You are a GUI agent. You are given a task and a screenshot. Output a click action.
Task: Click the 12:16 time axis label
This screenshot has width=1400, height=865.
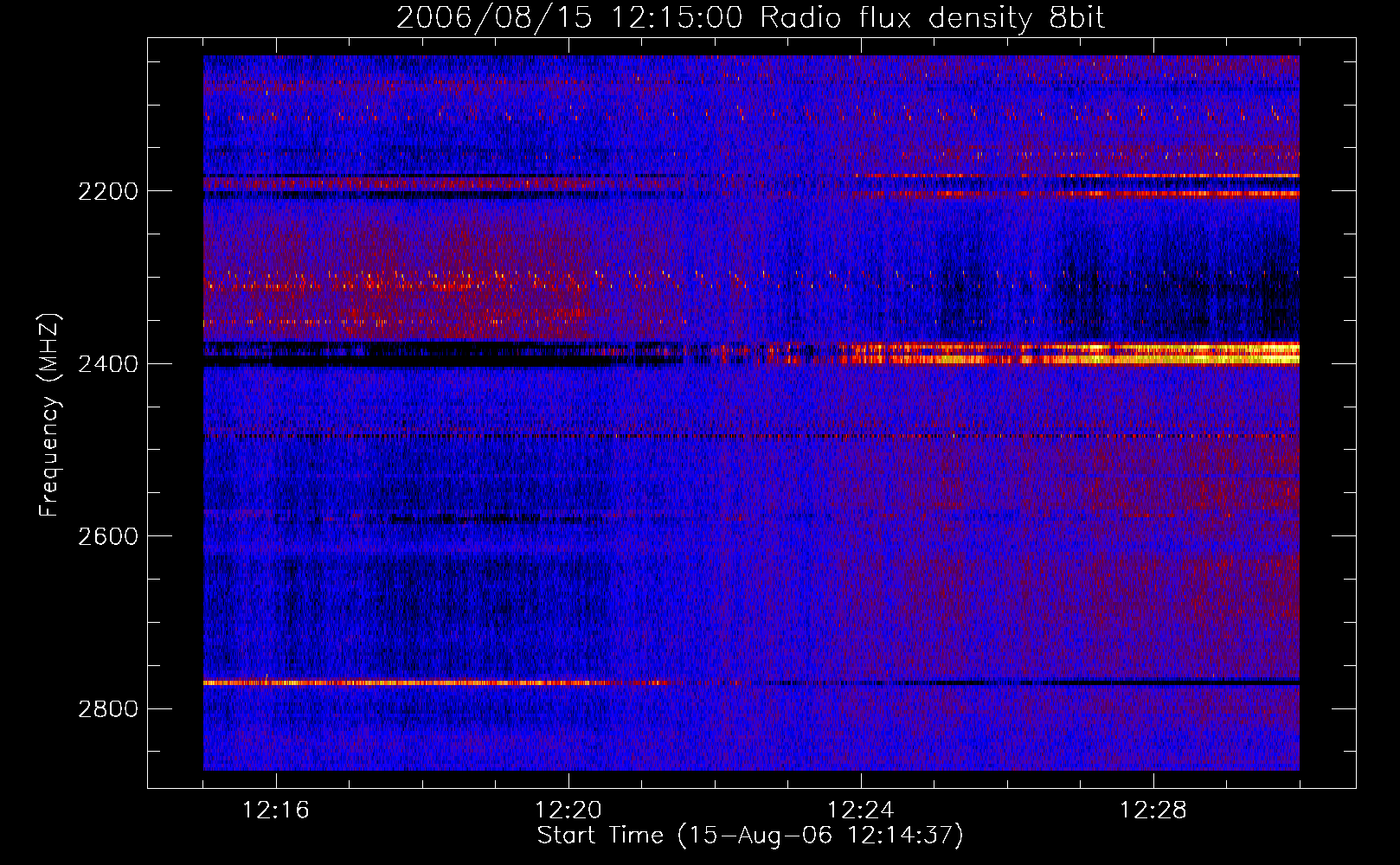276,811
